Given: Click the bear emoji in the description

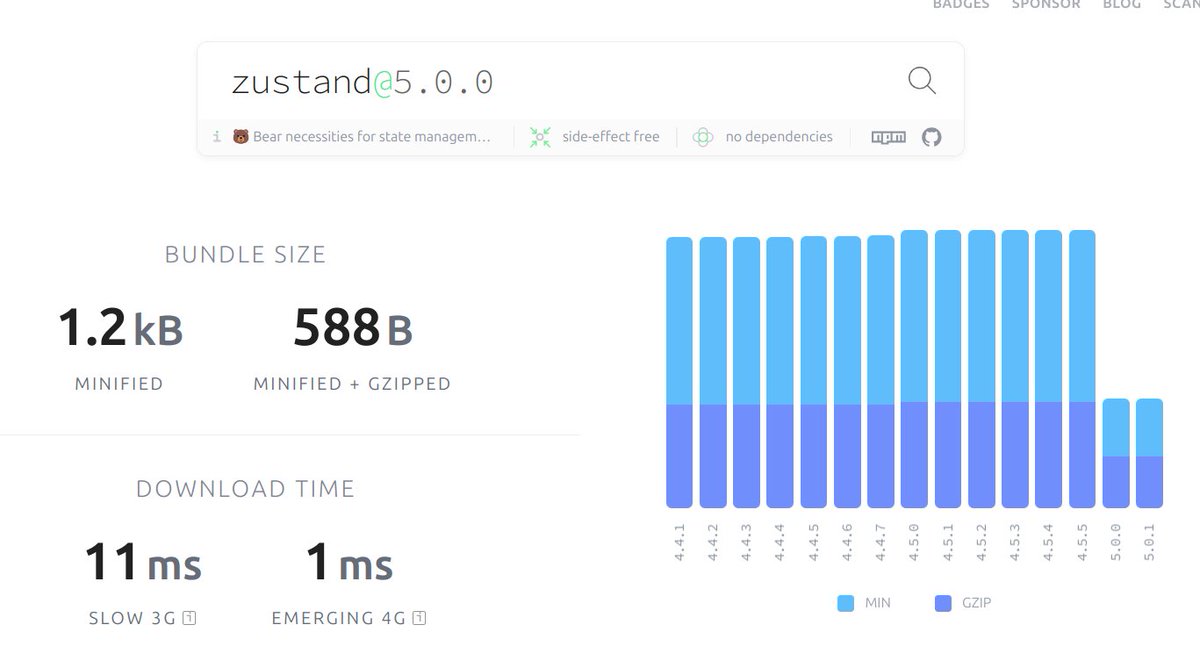Looking at the screenshot, I should point(239,136).
